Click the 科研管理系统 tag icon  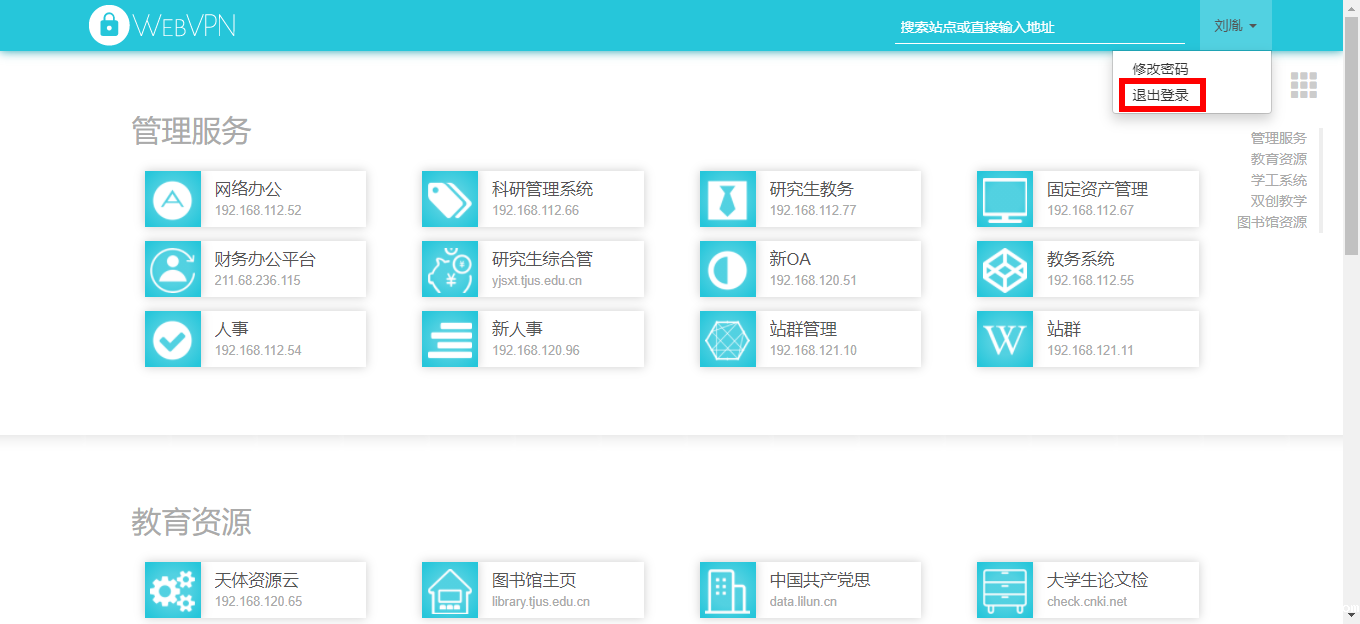[x=450, y=199]
